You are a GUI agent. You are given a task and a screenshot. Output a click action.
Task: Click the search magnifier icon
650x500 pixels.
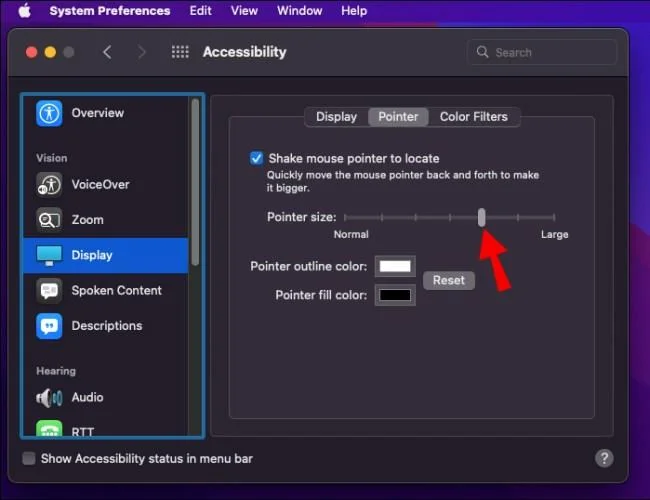pos(482,52)
